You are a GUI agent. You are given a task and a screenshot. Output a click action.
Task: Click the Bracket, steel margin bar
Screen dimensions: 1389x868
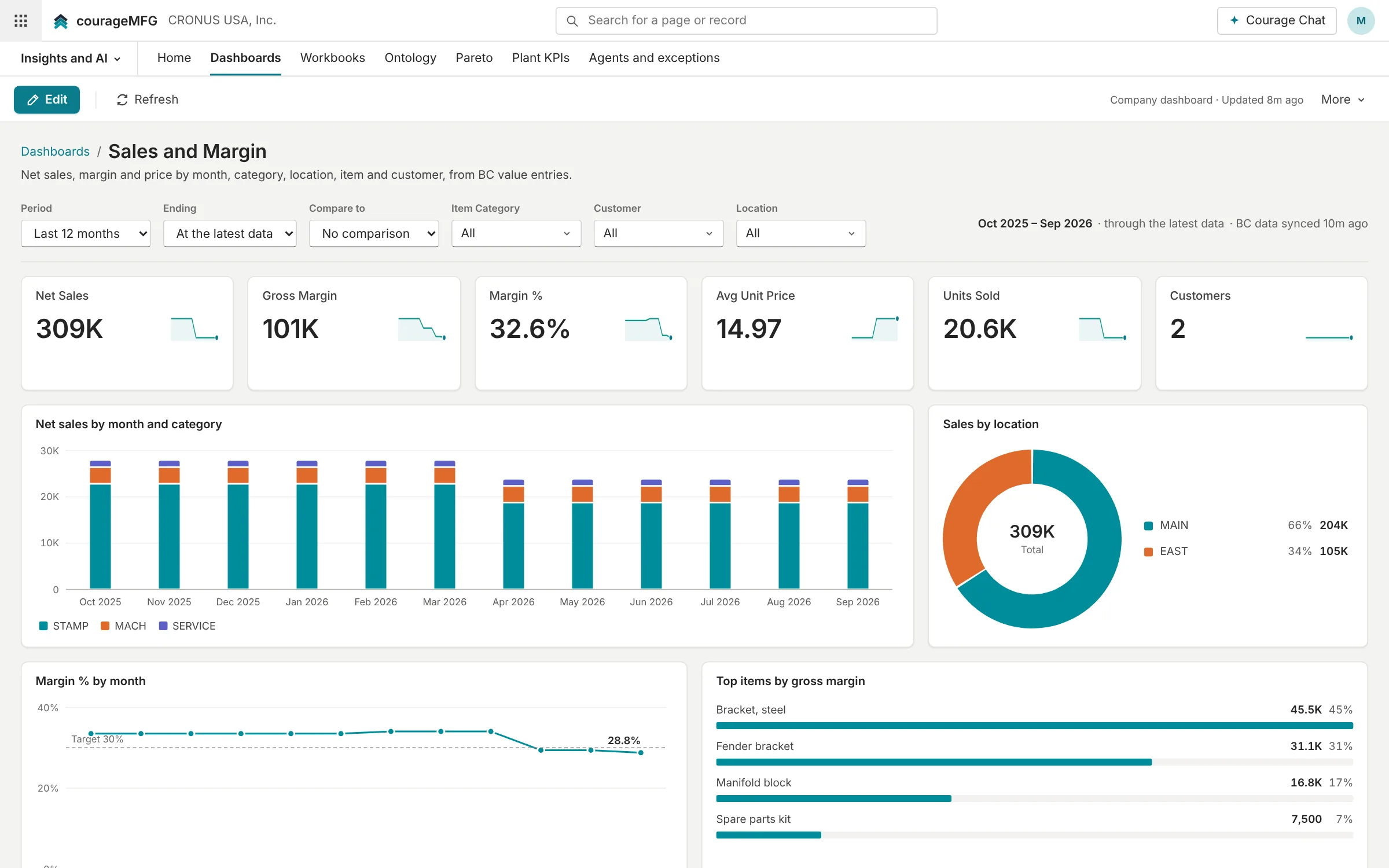[x=1034, y=726]
